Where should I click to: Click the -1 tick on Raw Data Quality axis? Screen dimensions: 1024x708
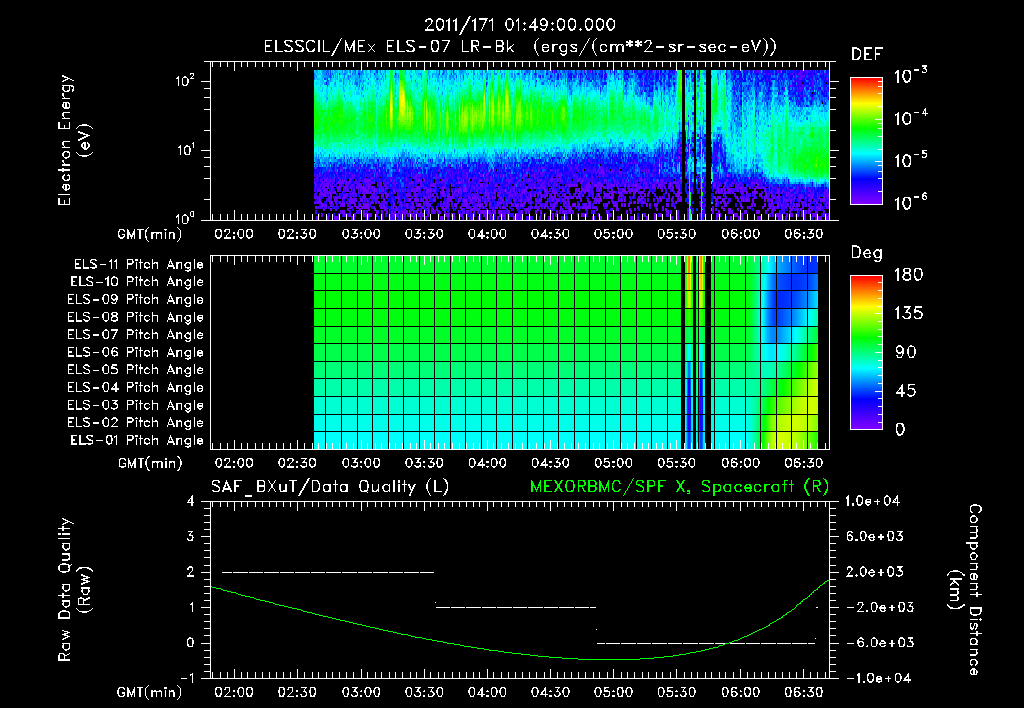[187, 678]
